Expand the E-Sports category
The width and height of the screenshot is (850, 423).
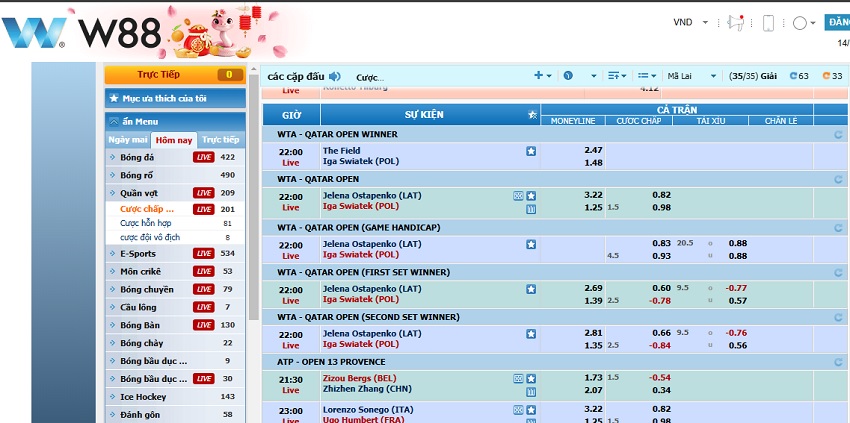(175, 254)
